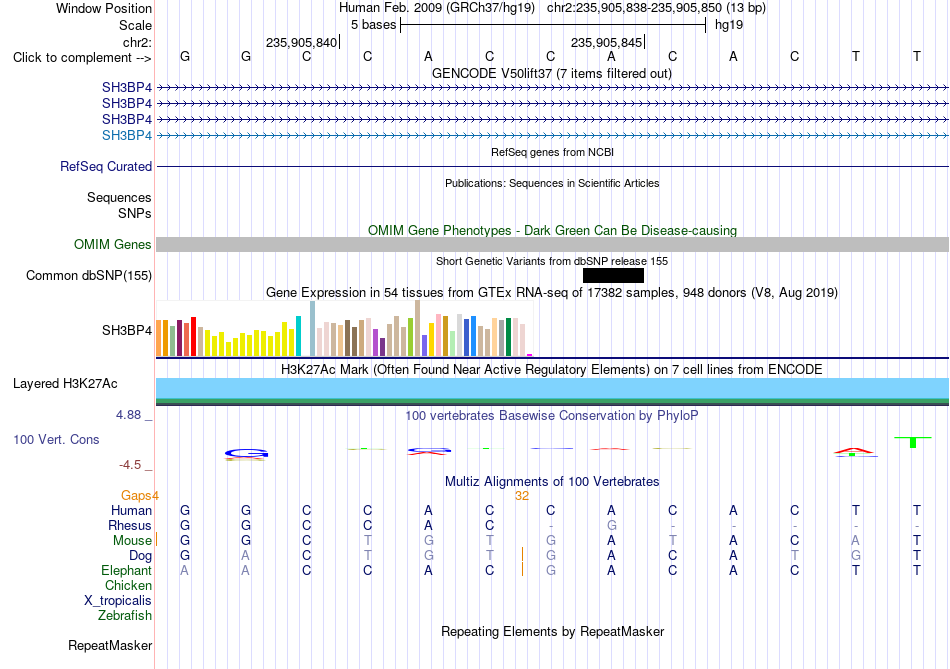Open the OMIM Genes track label
950x669 pixels.
[113, 244]
